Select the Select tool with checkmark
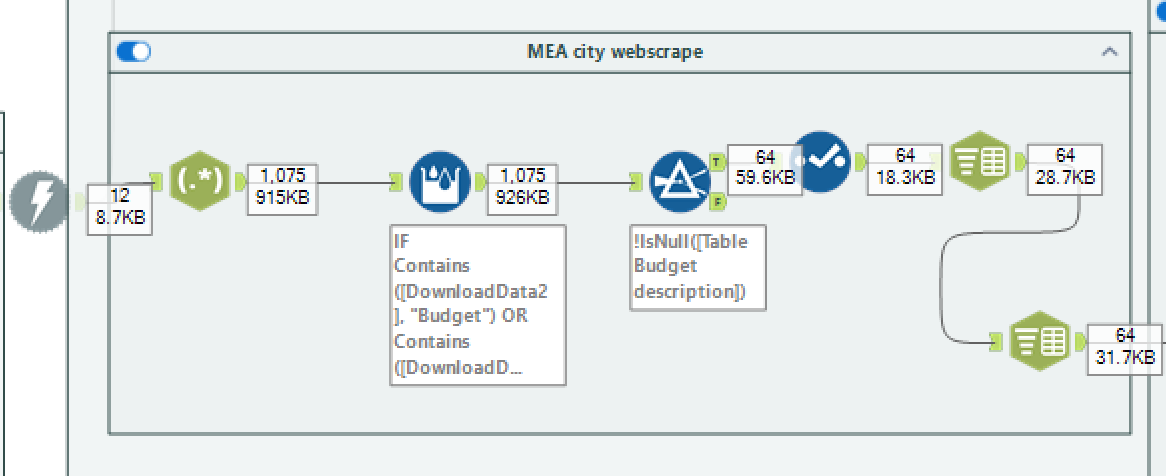Image resolution: width=1166 pixels, height=476 pixels. (x=820, y=161)
